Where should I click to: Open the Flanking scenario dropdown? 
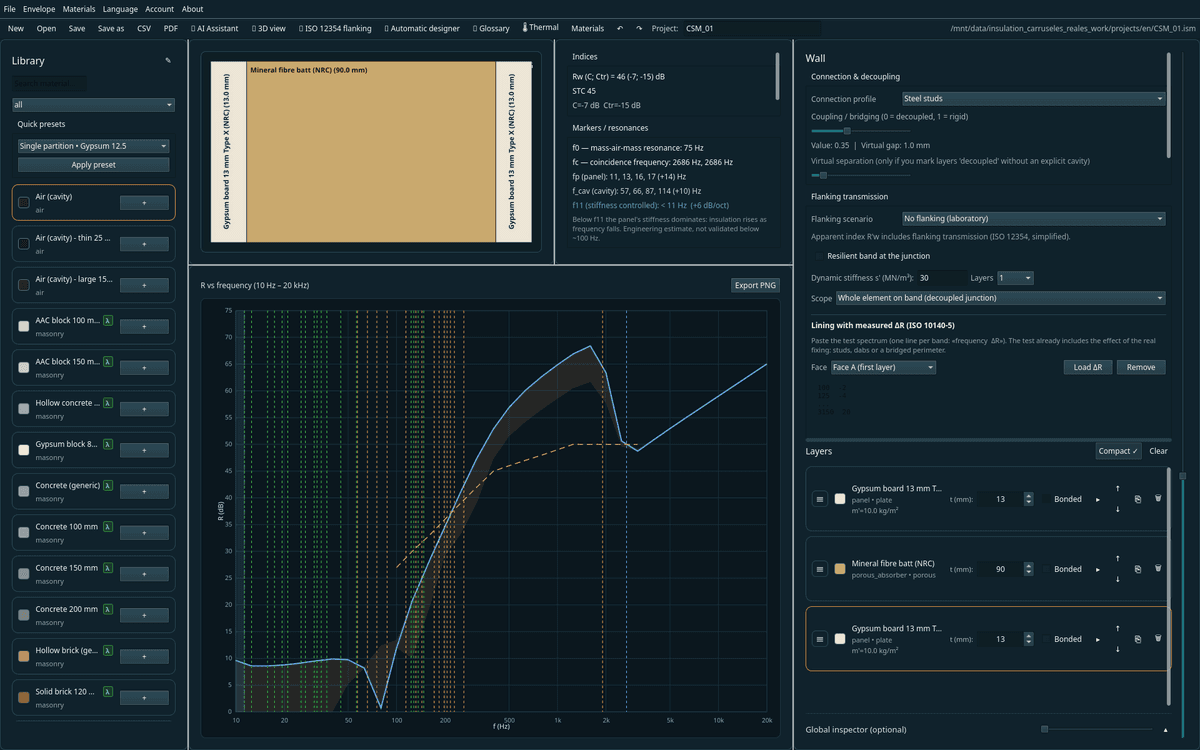pos(1033,218)
